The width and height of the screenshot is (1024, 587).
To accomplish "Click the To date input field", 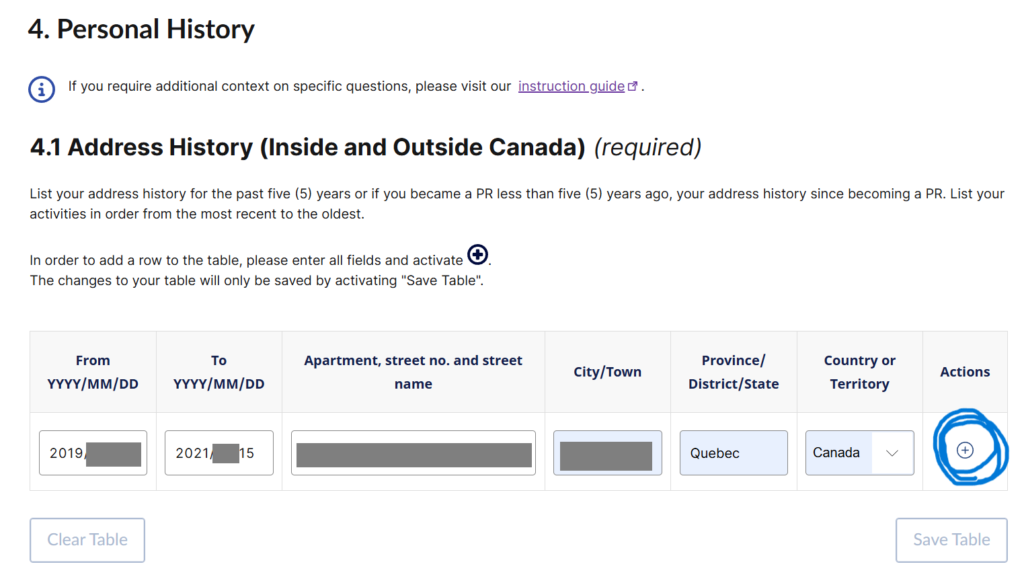I will click(219, 453).
